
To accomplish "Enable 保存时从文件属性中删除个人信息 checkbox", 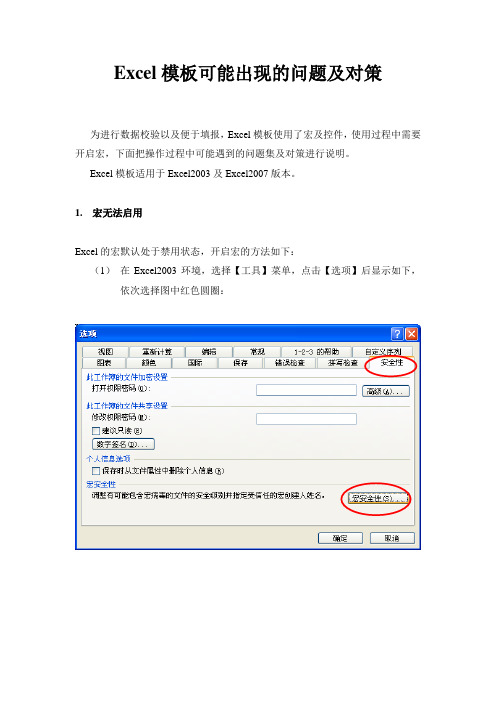I will coord(95,471).
